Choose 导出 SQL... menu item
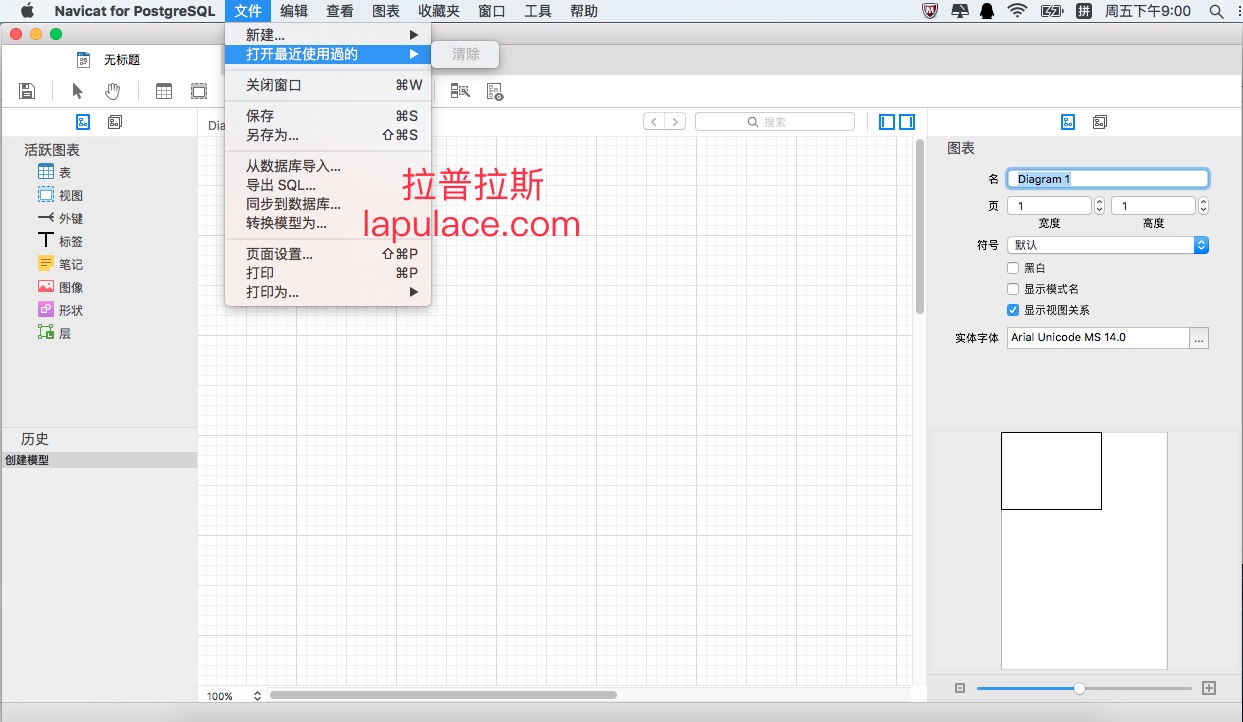Screen dimensions: 1243x722 point(328,185)
